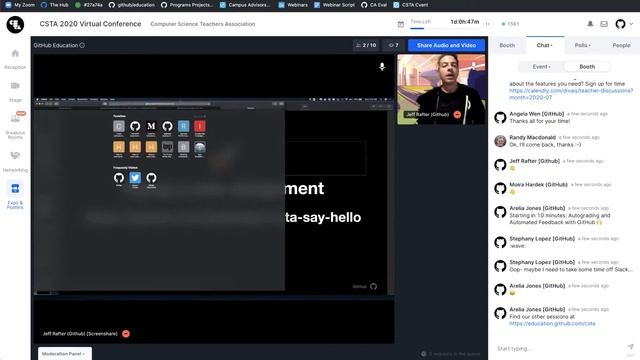Open the Polls tab

tap(582, 45)
